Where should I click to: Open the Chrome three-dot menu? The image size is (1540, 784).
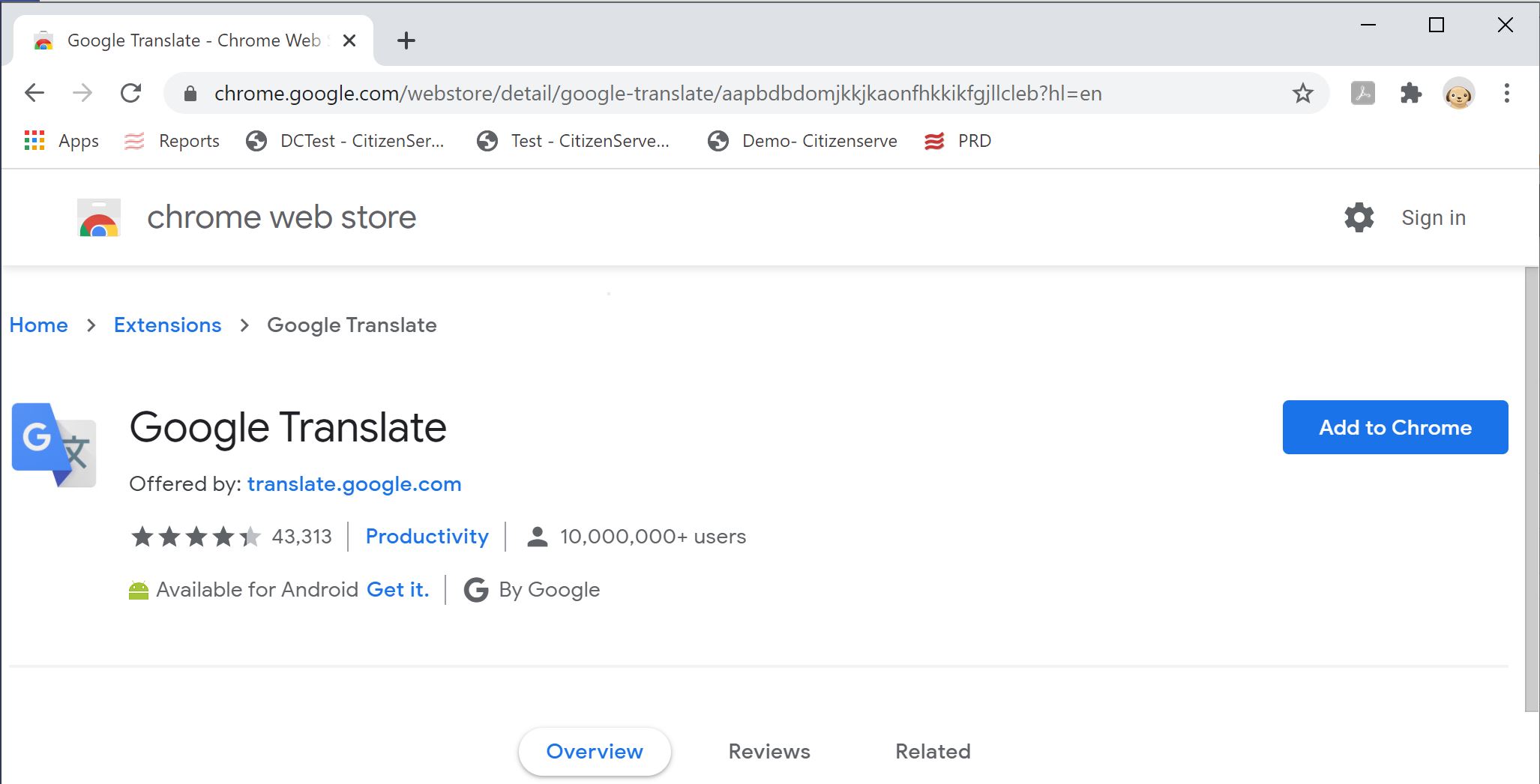tap(1506, 93)
